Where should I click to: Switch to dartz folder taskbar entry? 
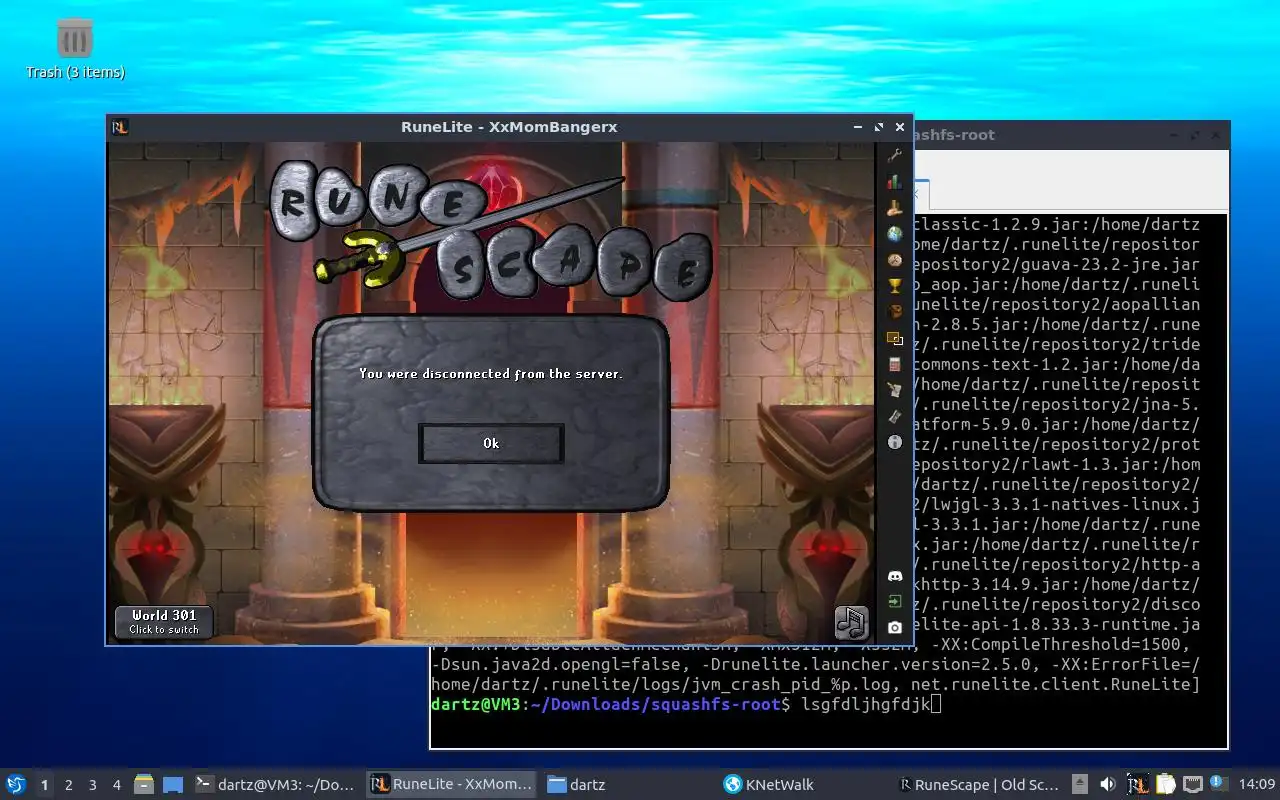point(628,785)
